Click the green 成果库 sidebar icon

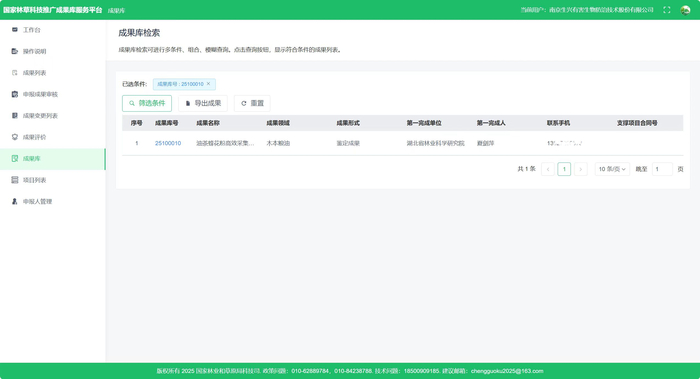15,158
